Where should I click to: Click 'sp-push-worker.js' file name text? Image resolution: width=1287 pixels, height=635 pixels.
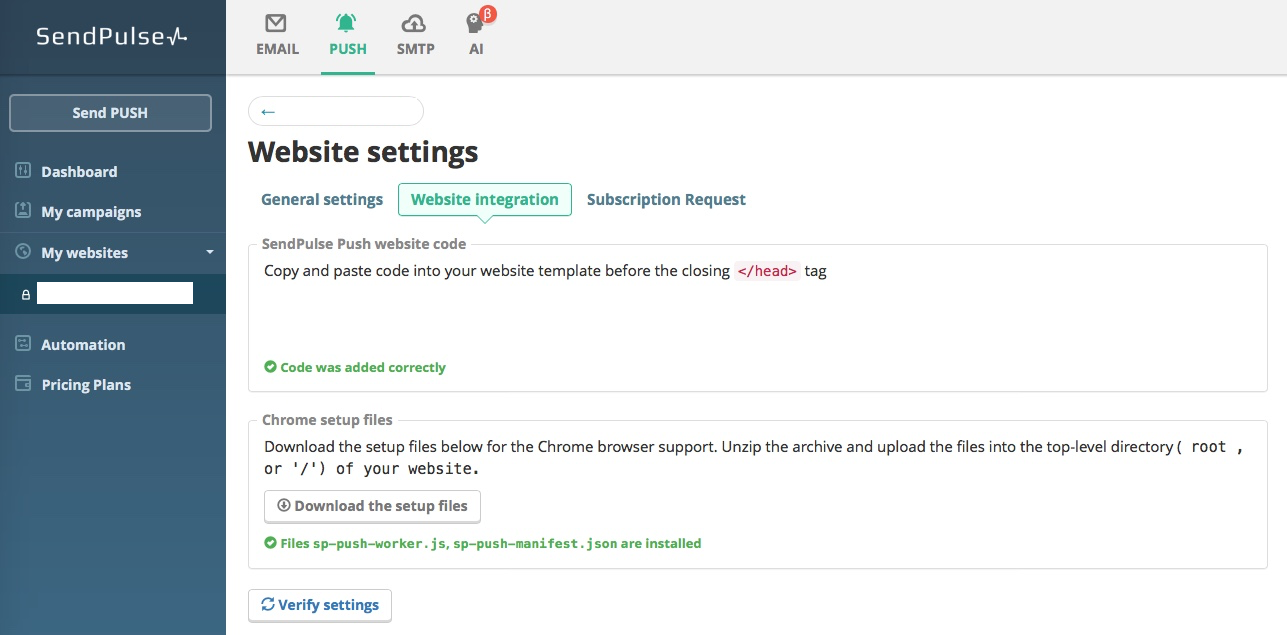coord(381,544)
